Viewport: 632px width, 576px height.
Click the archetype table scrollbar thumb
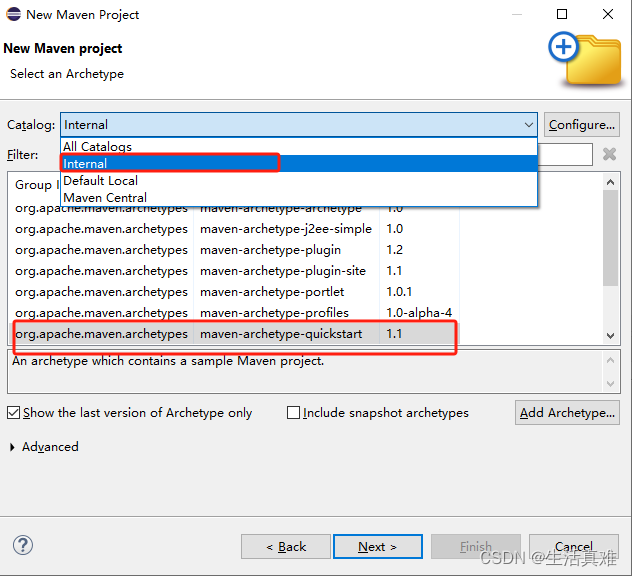610,238
